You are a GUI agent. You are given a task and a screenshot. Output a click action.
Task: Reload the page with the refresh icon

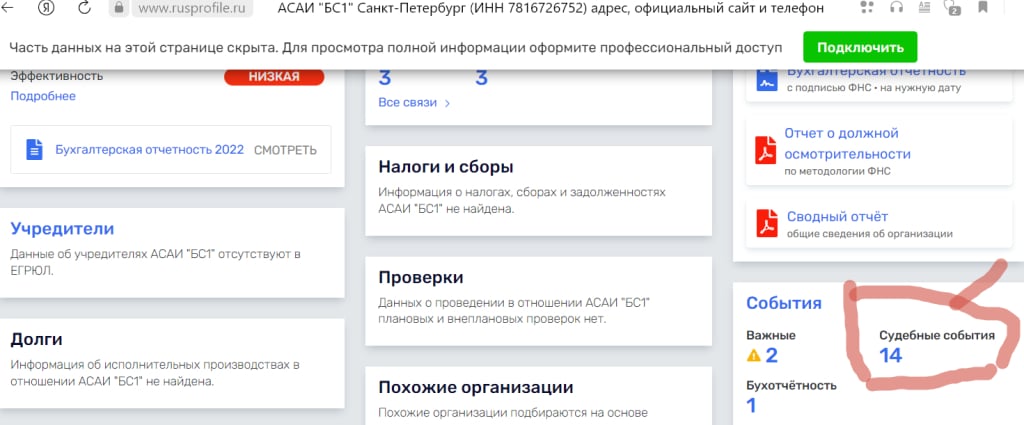point(84,8)
